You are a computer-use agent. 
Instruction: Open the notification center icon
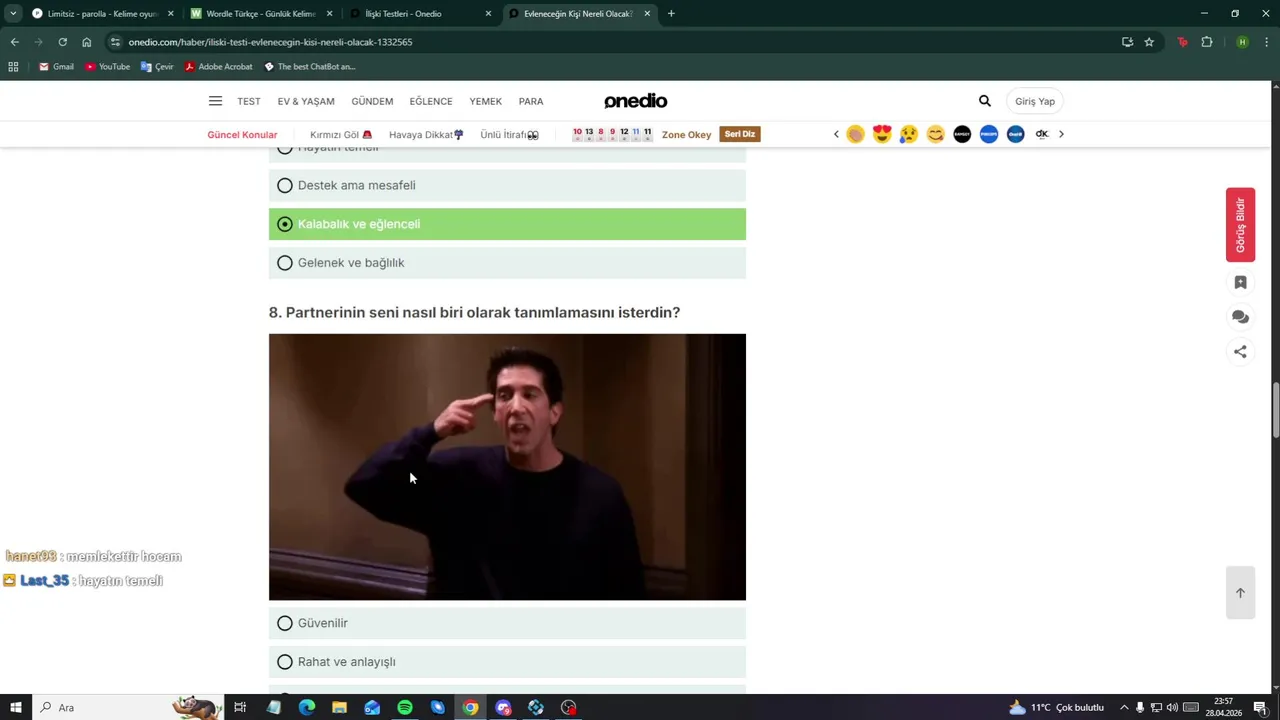(x=1260, y=707)
